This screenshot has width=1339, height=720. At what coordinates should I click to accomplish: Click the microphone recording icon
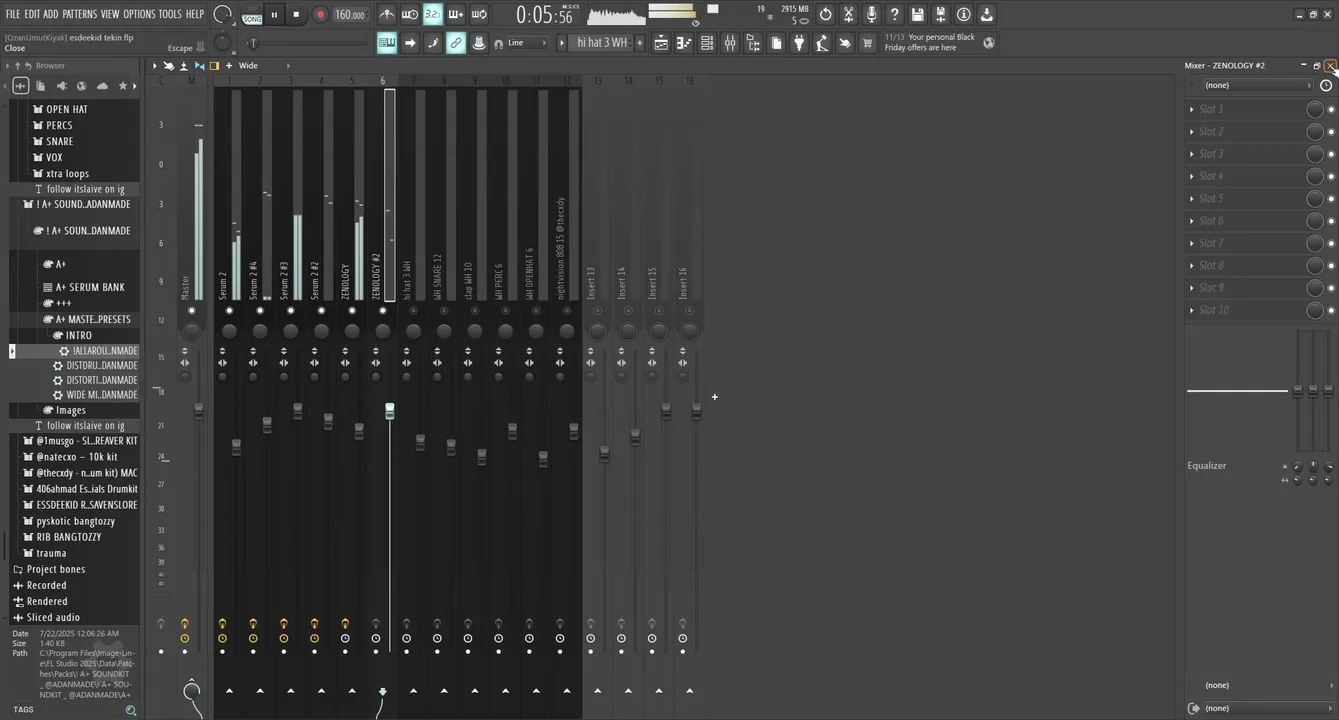click(x=871, y=14)
